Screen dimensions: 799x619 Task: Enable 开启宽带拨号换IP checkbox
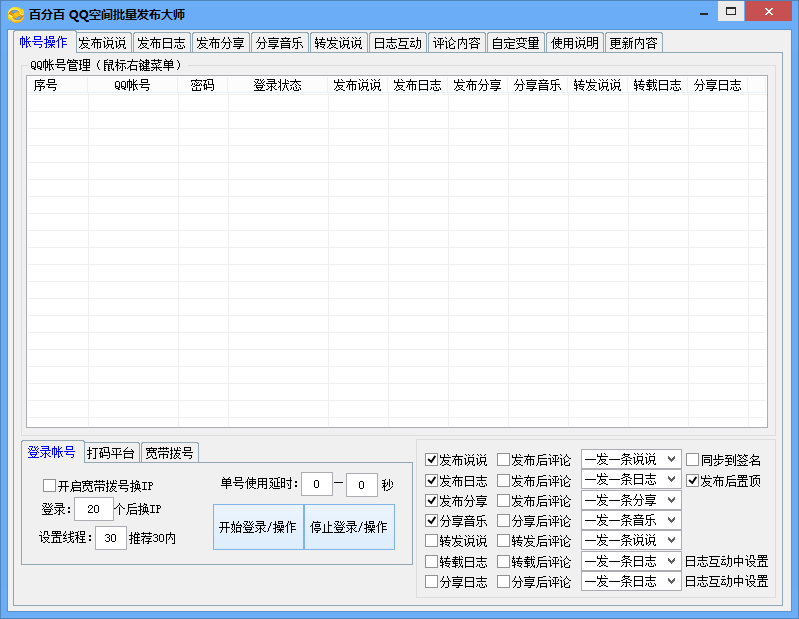click(50, 486)
